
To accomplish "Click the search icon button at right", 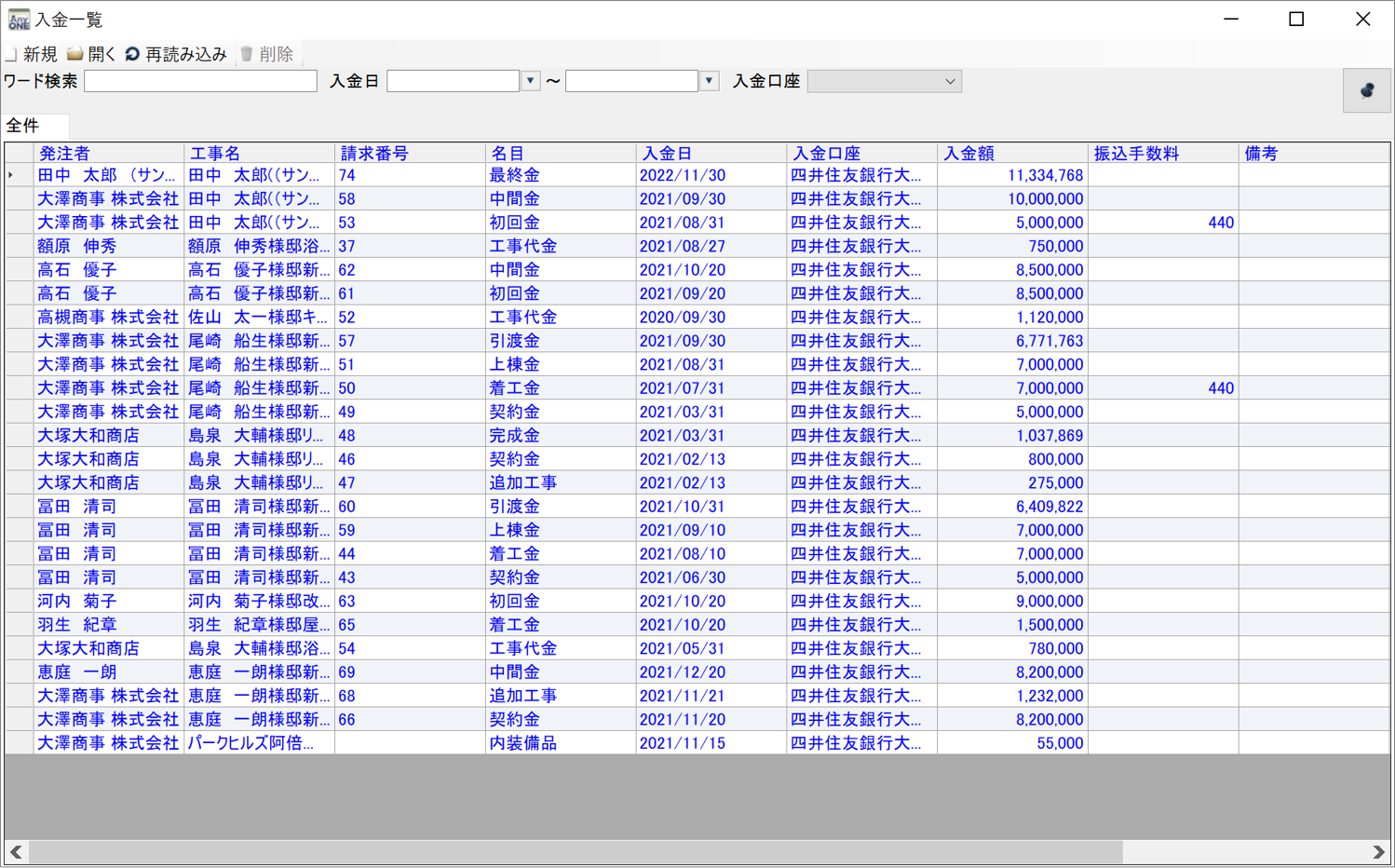I will point(1366,90).
